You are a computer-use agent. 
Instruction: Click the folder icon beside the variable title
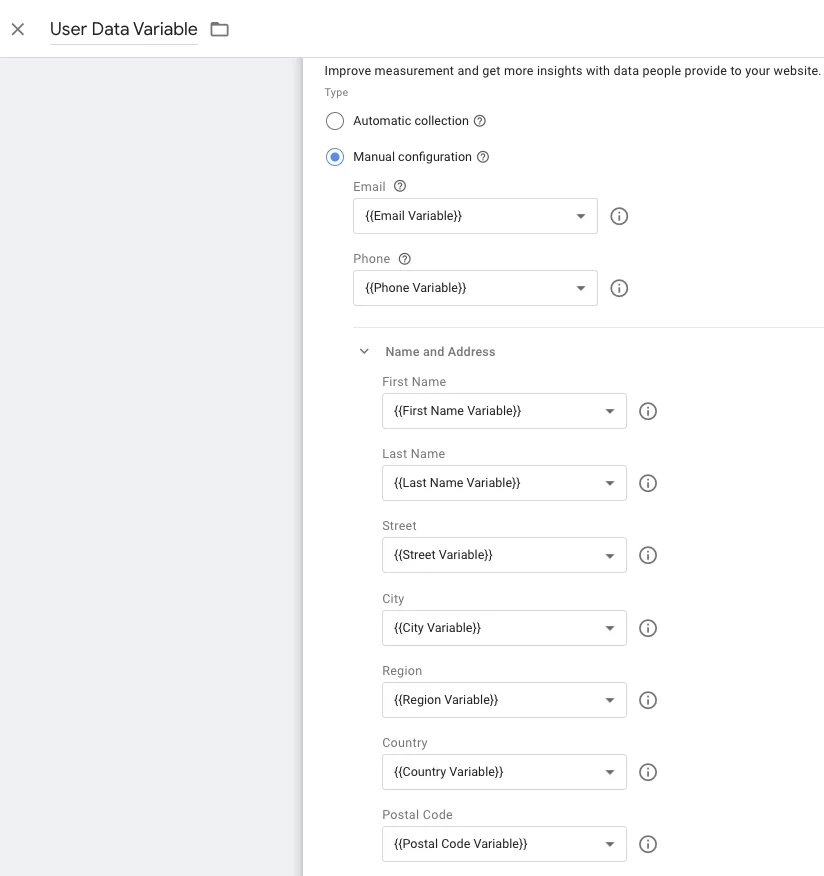[x=219, y=29]
